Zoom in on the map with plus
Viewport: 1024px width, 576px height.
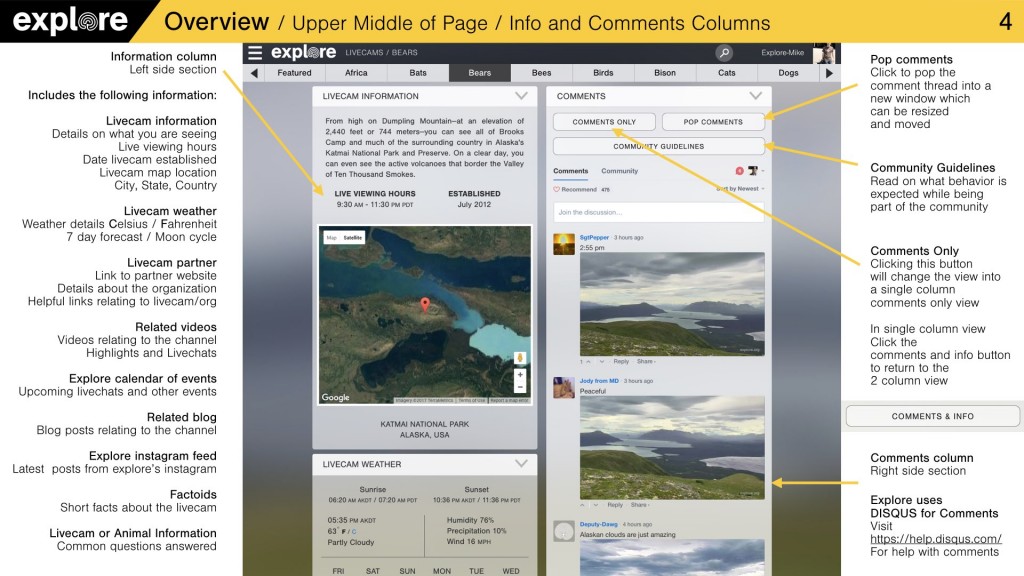pos(520,375)
